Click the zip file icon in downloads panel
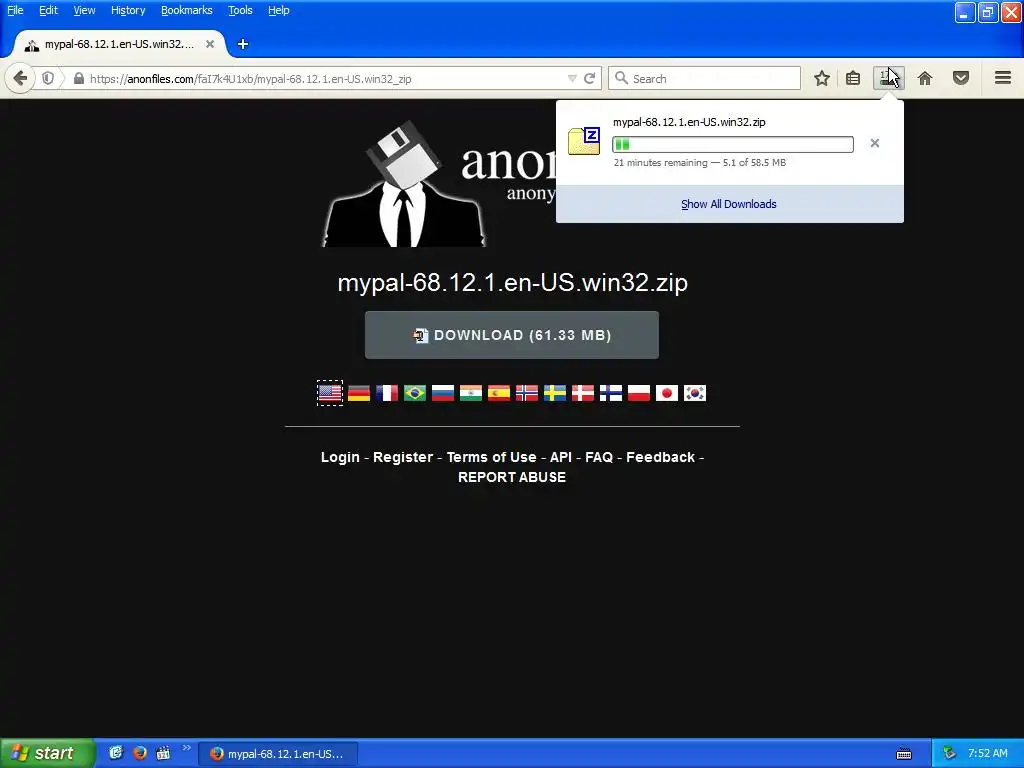The height and width of the screenshot is (768, 1024). (584, 141)
